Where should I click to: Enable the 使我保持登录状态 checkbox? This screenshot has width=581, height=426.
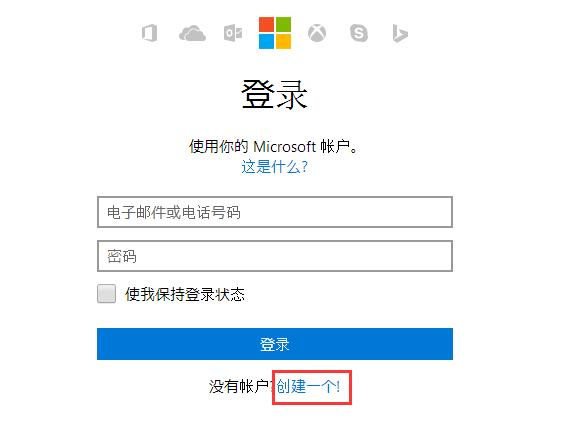[x=106, y=294]
